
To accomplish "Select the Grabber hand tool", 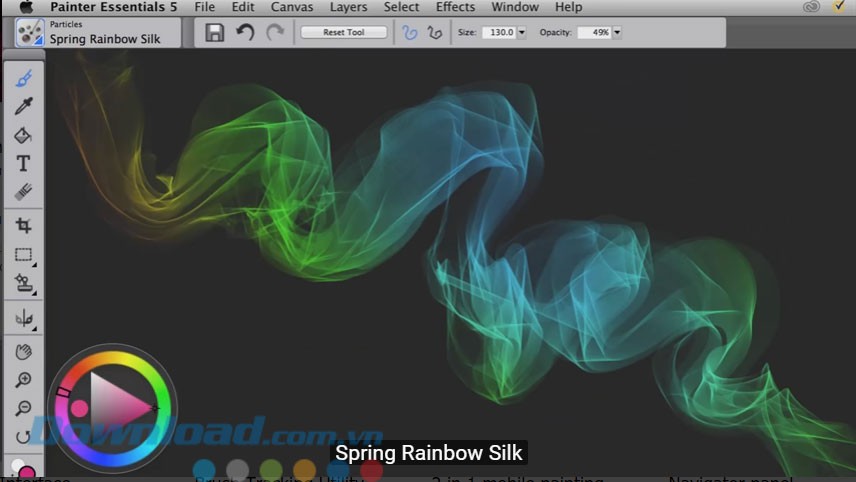I will pyautogui.click(x=23, y=351).
